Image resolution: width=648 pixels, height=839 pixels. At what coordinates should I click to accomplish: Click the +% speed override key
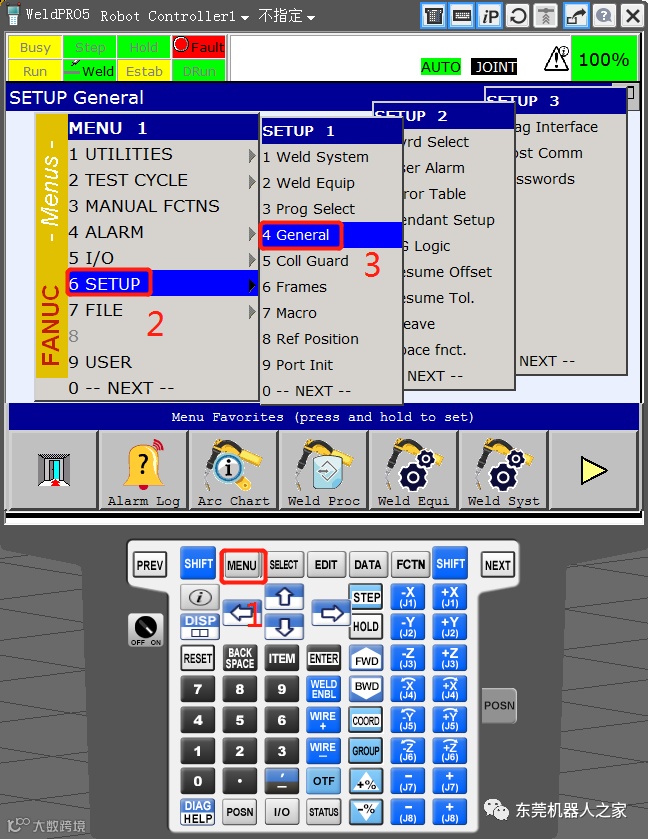(366, 782)
